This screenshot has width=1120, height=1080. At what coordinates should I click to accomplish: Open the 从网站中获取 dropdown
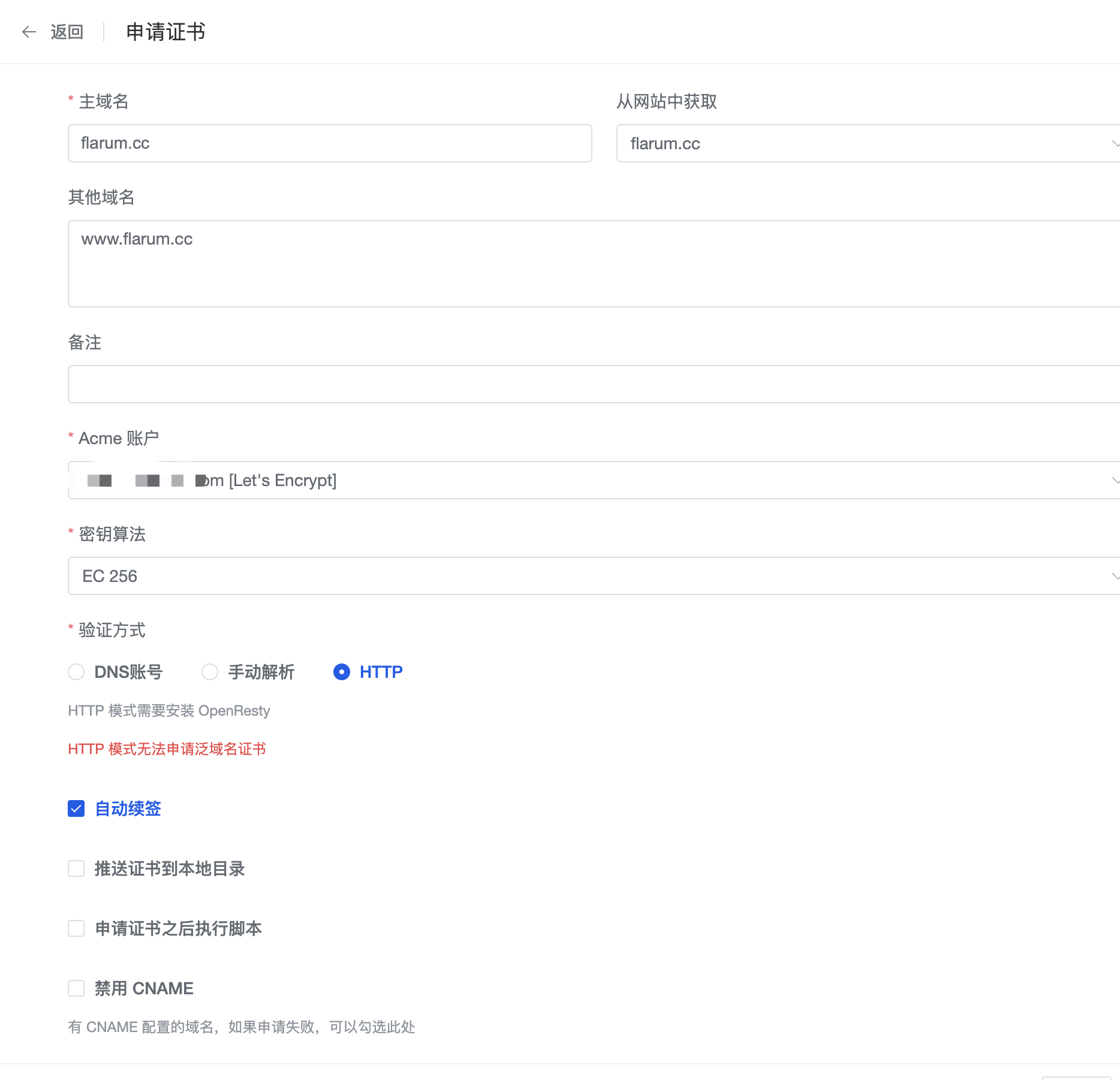click(839, 143)
